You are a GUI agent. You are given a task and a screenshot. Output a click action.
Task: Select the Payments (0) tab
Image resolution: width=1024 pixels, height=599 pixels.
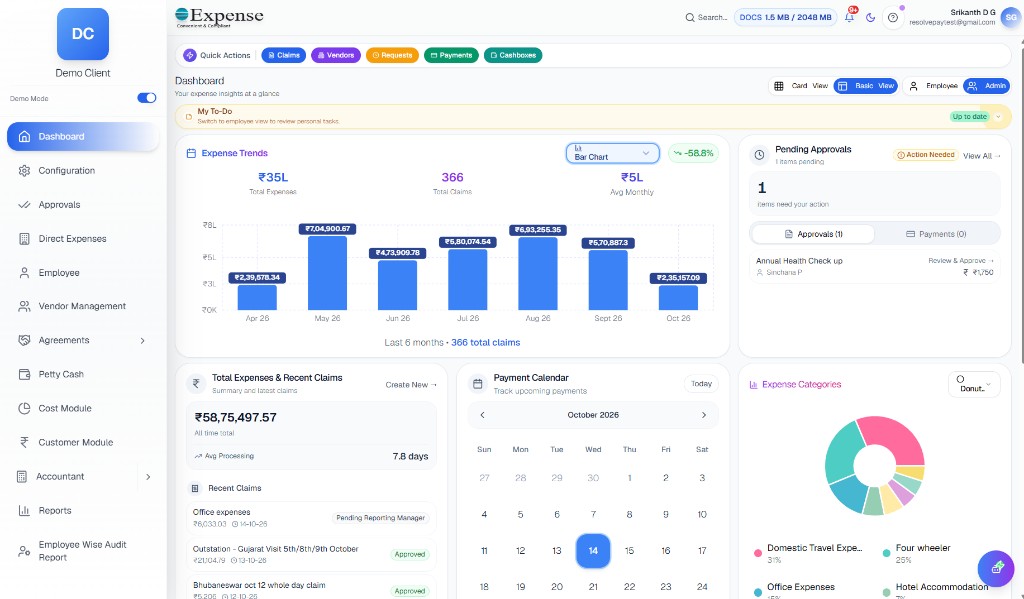click(x=936, y=234)
